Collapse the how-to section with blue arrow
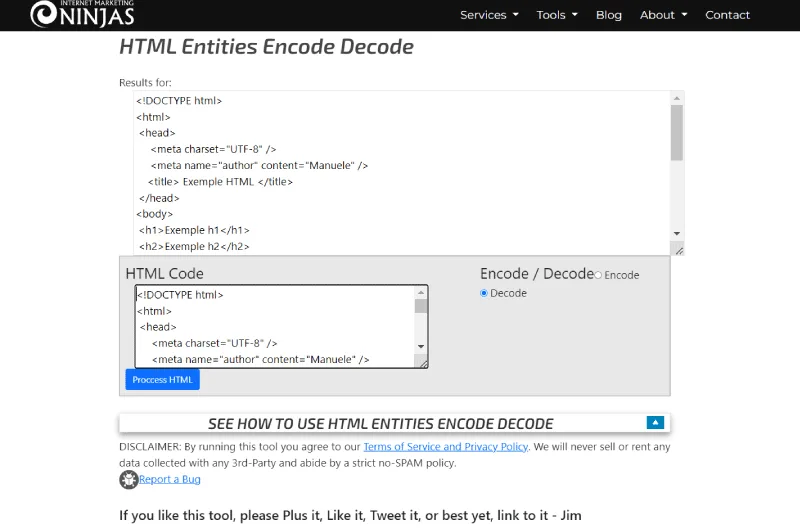This screenshot has width=800, height=530. (655, 422)
